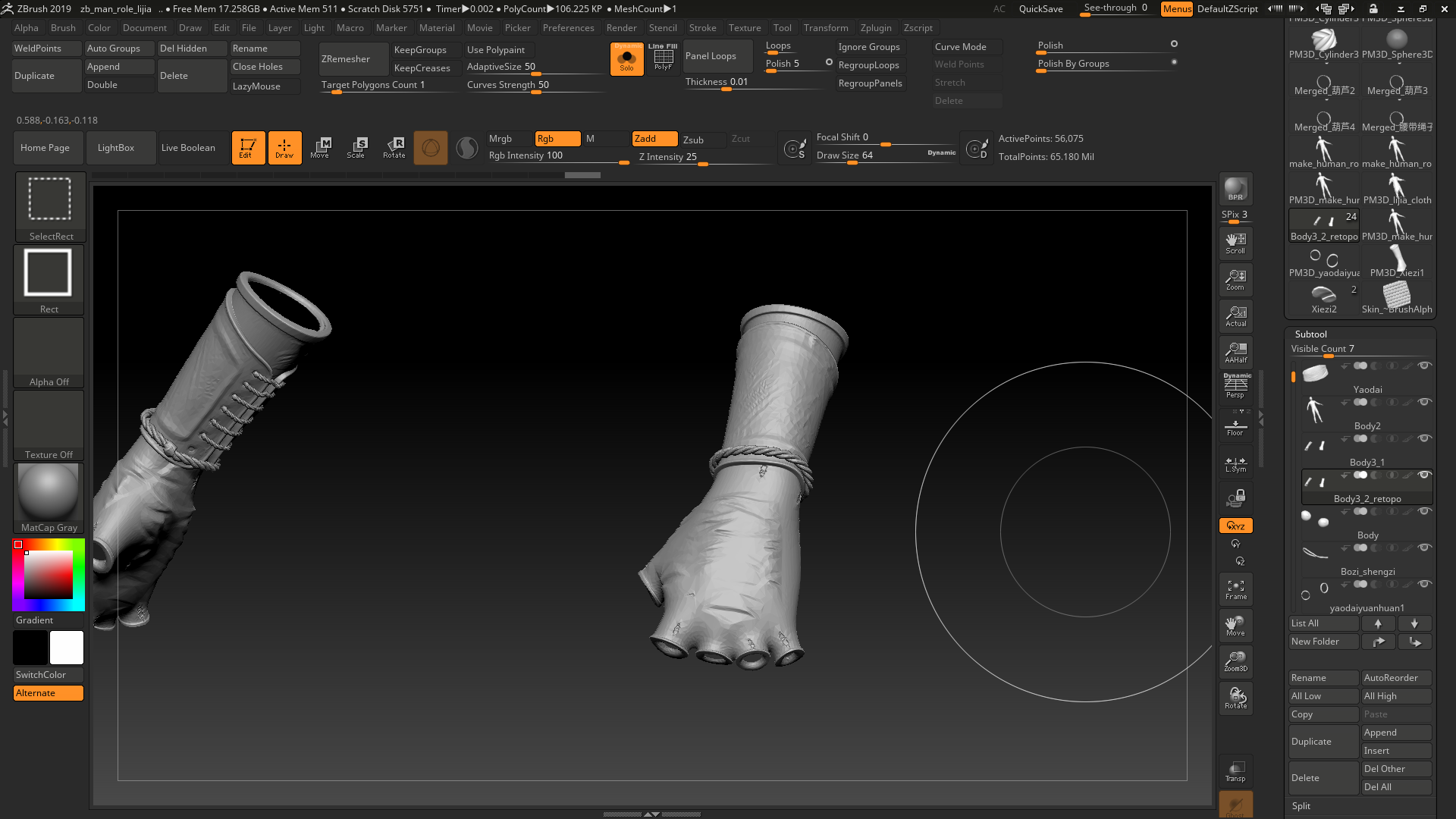The height and width of the screenshot is (819, 1456).
Task: Open the Stencil menu
Action: click(x=664, y=28)
